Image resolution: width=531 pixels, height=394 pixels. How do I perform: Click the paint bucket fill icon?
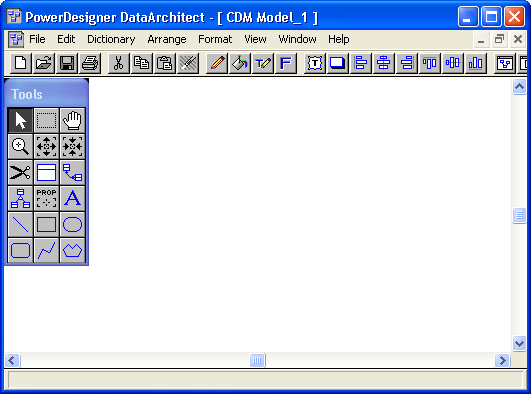tap(240, 63)
